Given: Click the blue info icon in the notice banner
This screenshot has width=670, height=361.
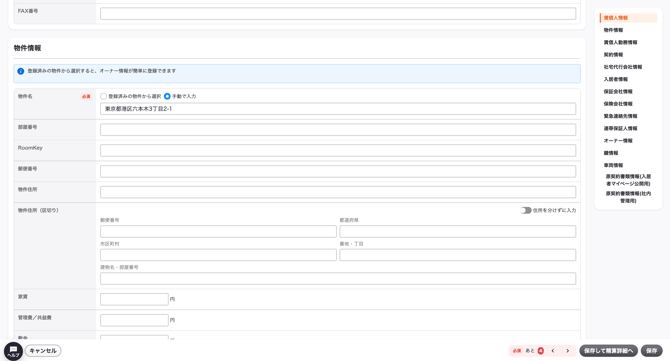Looking at the screenshot, I should (21, 71).
